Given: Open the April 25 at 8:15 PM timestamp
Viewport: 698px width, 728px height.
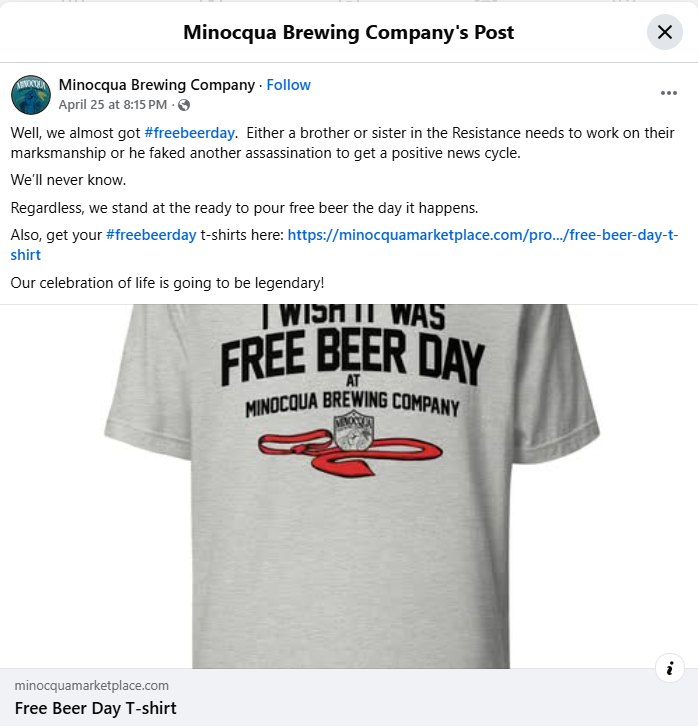Looking at the screenshot, I should pyautogui.click(x=112, y=105).
